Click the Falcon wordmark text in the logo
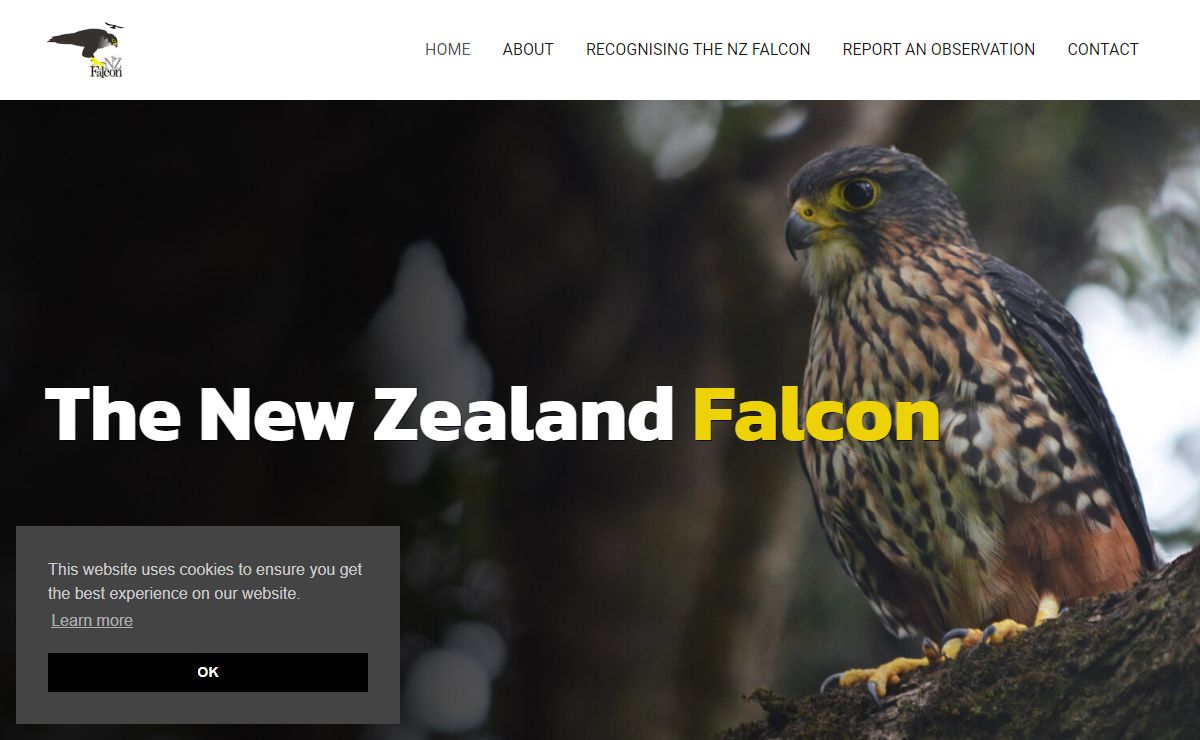 point(106,72)
